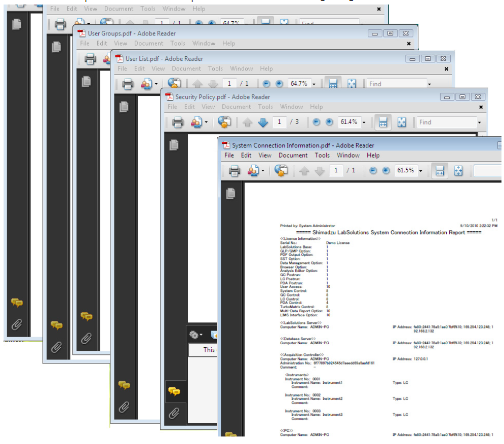Click fit page icon in System Connection Information window
The image size is (504, 444).
pos(458,171)
